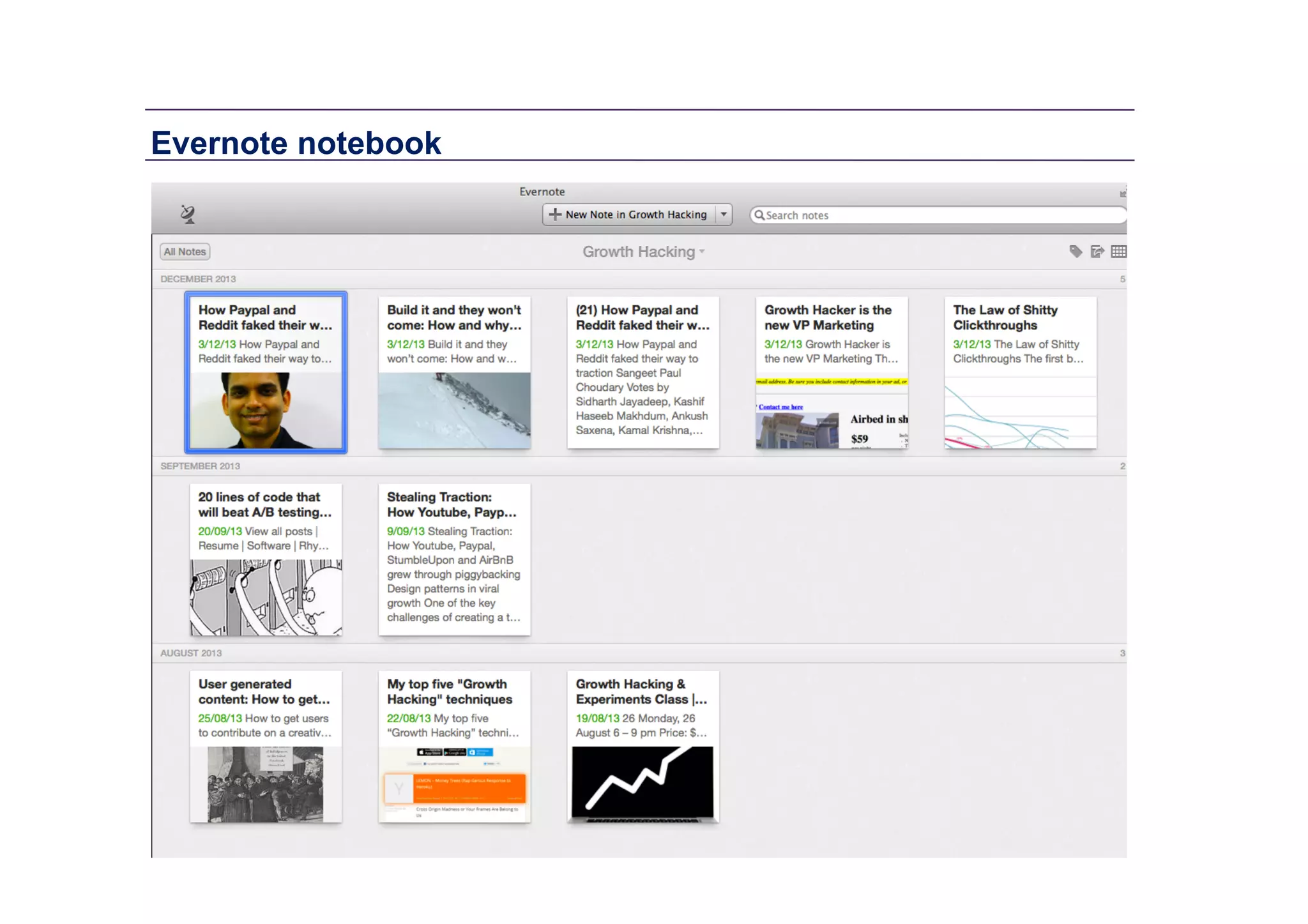Open the tag filter icon
Image resolution: width=1308 pixels, height=924 pixels.
click(1076, 252)
